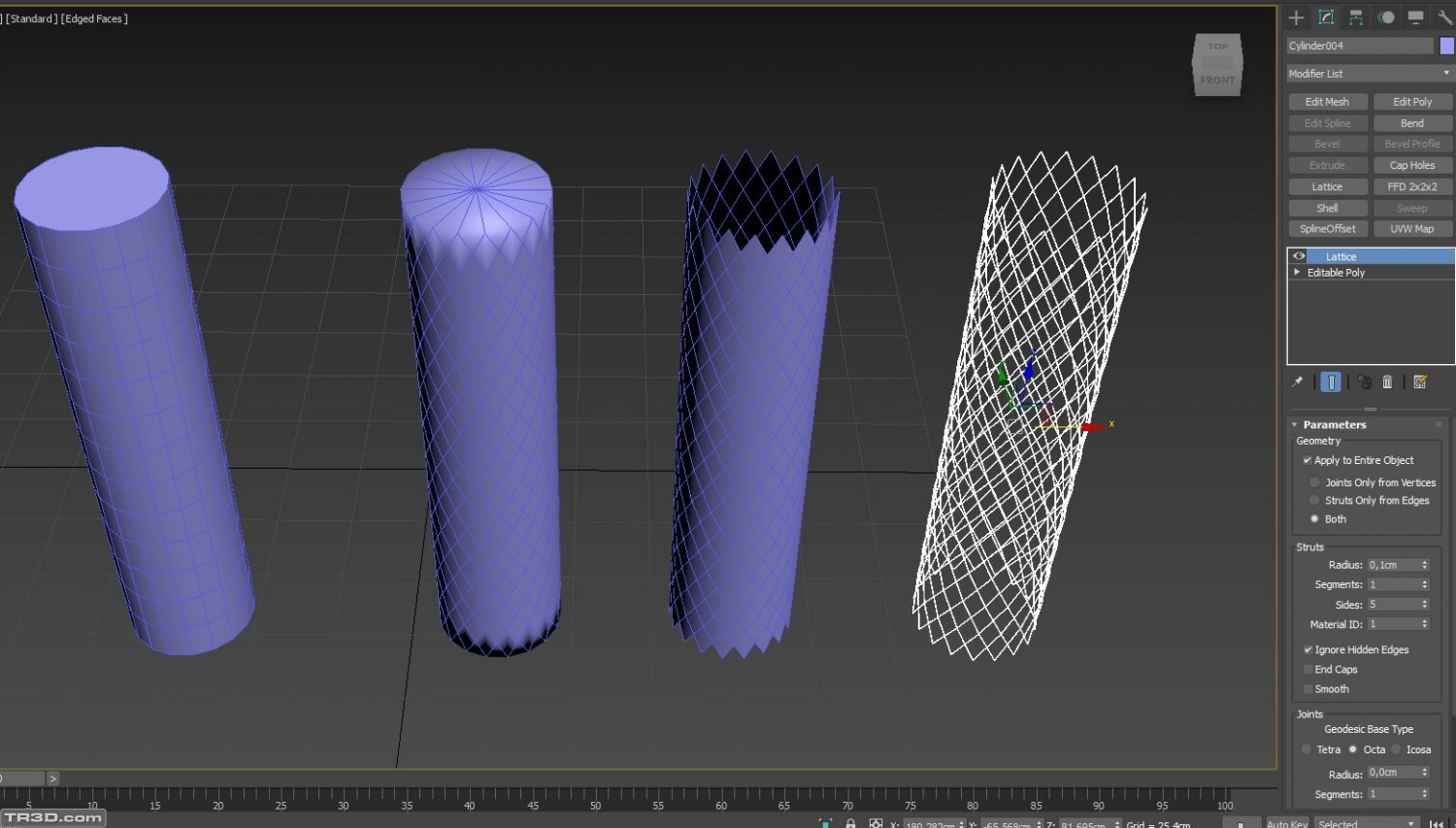Viewport: 1456px width, 828px height.
Task: Click the Struts Radius input field
Action: [x=1393, y=565]
